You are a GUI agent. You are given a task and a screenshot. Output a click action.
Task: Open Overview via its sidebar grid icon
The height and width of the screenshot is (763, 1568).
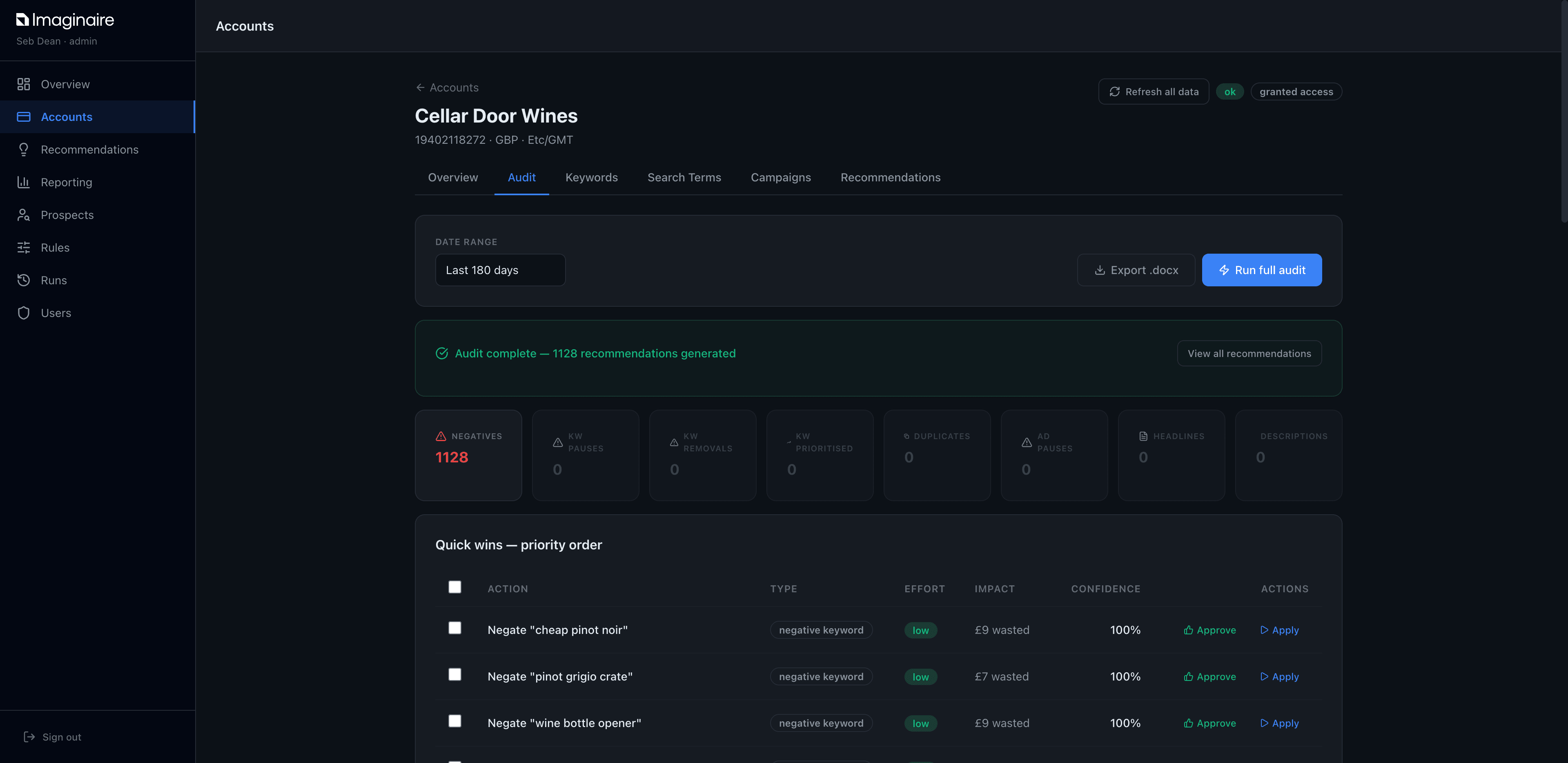tap(24, 84)
